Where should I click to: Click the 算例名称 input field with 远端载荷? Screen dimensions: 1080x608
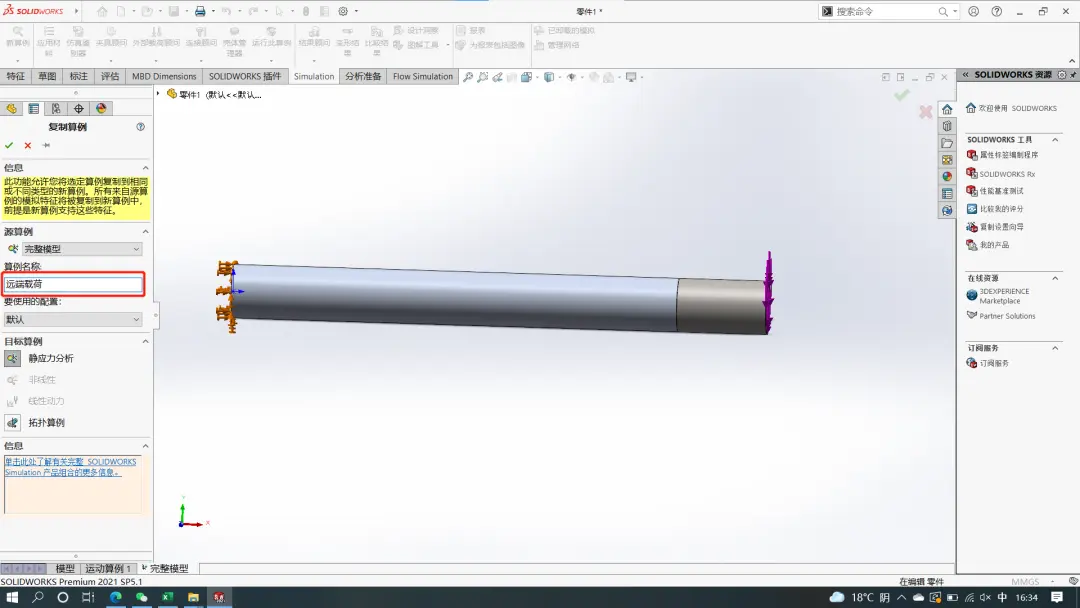coord(73,284)
